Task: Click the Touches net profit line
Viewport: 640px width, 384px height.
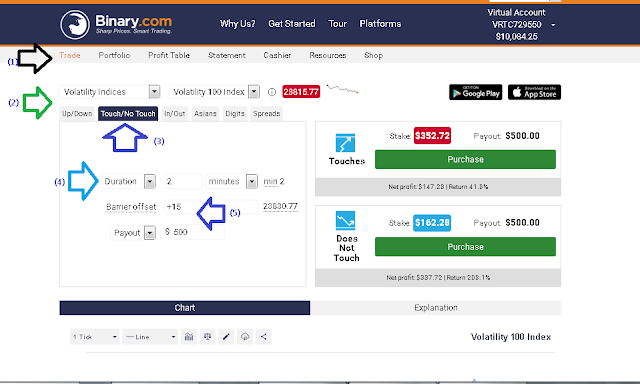Action: pos(438,187)
